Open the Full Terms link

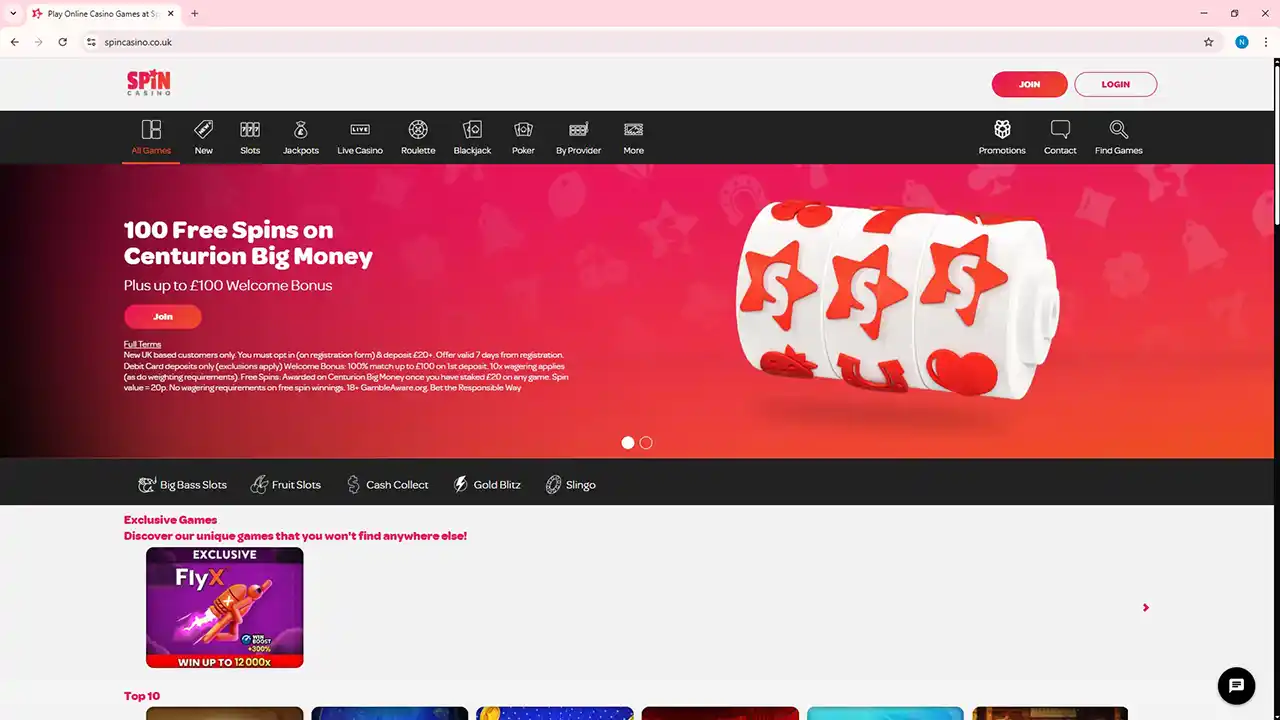pyautogui.click(x=142, y=345)
